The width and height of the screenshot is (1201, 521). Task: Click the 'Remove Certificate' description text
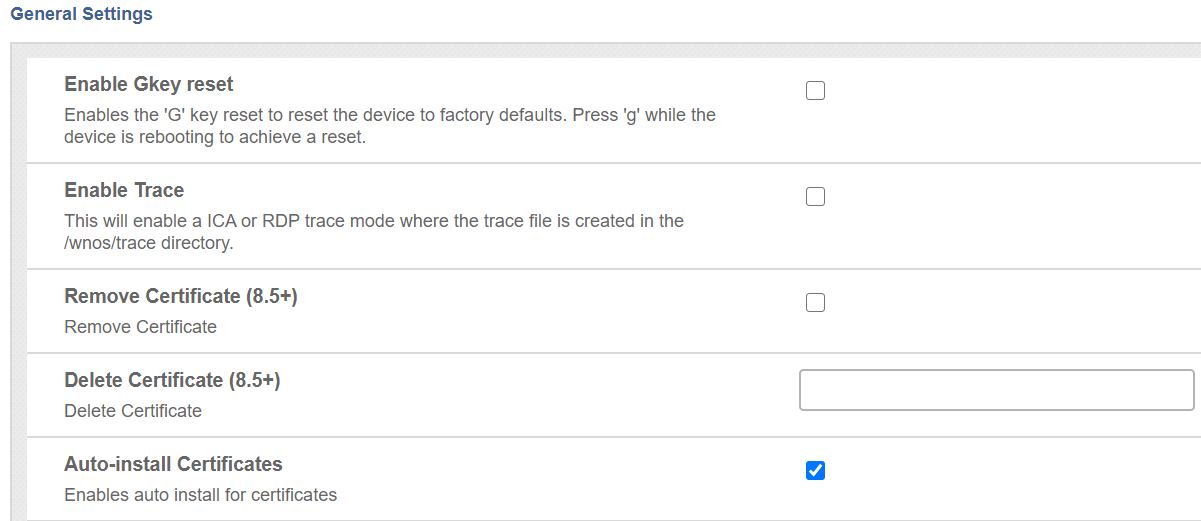(140, 327)
